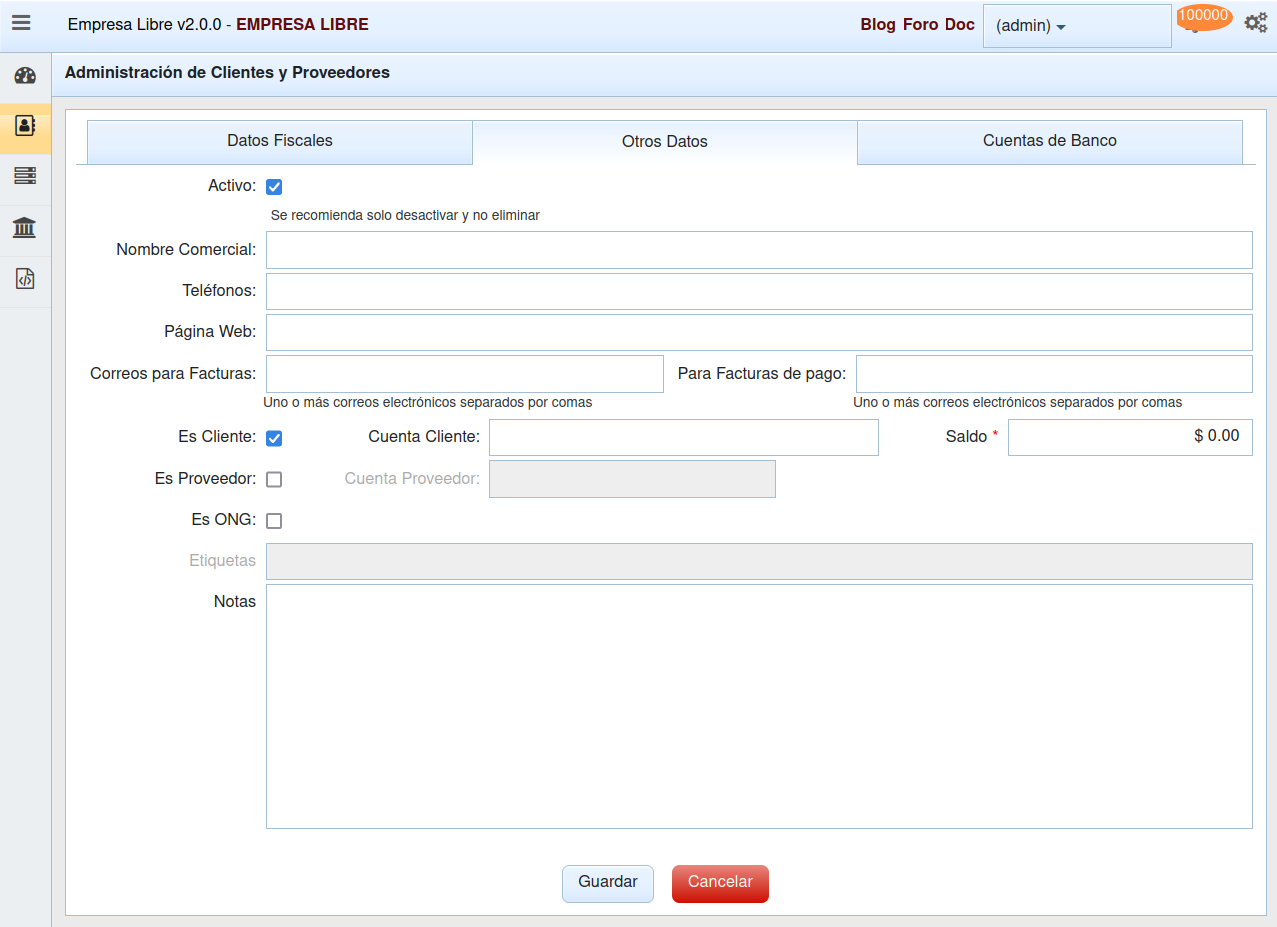Select the contacts address book sidebar icon

click(25, 126)
